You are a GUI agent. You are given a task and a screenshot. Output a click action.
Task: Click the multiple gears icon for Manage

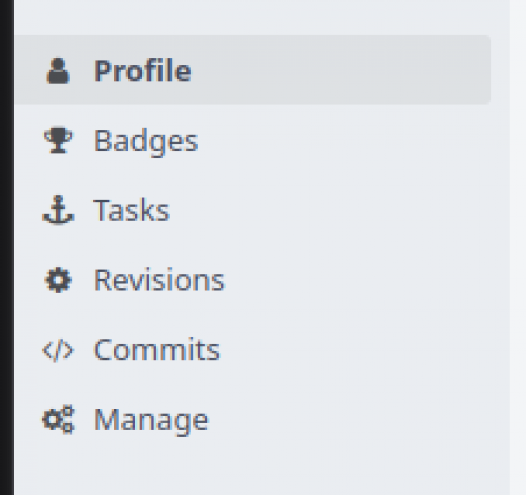tap(58, 420)
